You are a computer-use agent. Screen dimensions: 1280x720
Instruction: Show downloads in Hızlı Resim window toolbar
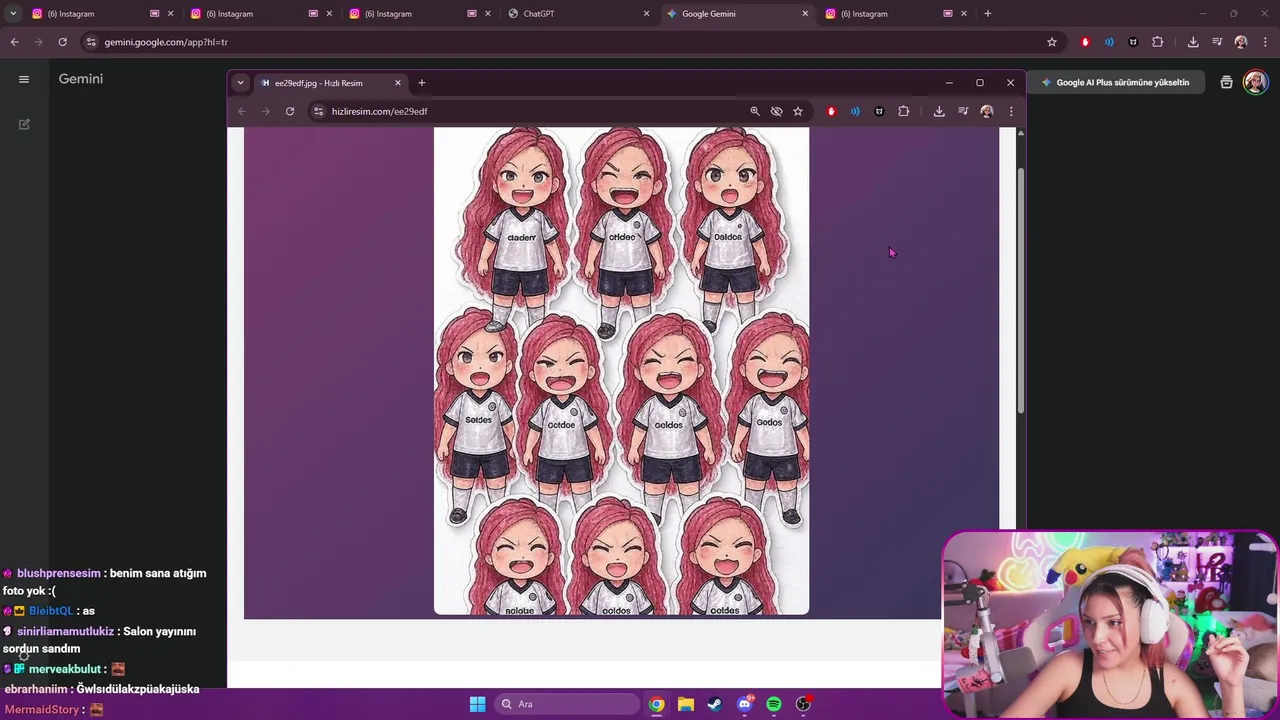point(939,111)
